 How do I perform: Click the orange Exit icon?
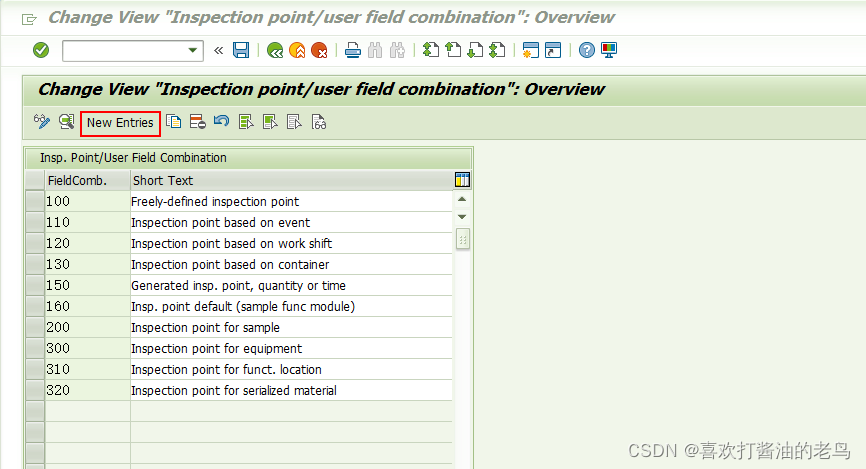click(297, 51)
